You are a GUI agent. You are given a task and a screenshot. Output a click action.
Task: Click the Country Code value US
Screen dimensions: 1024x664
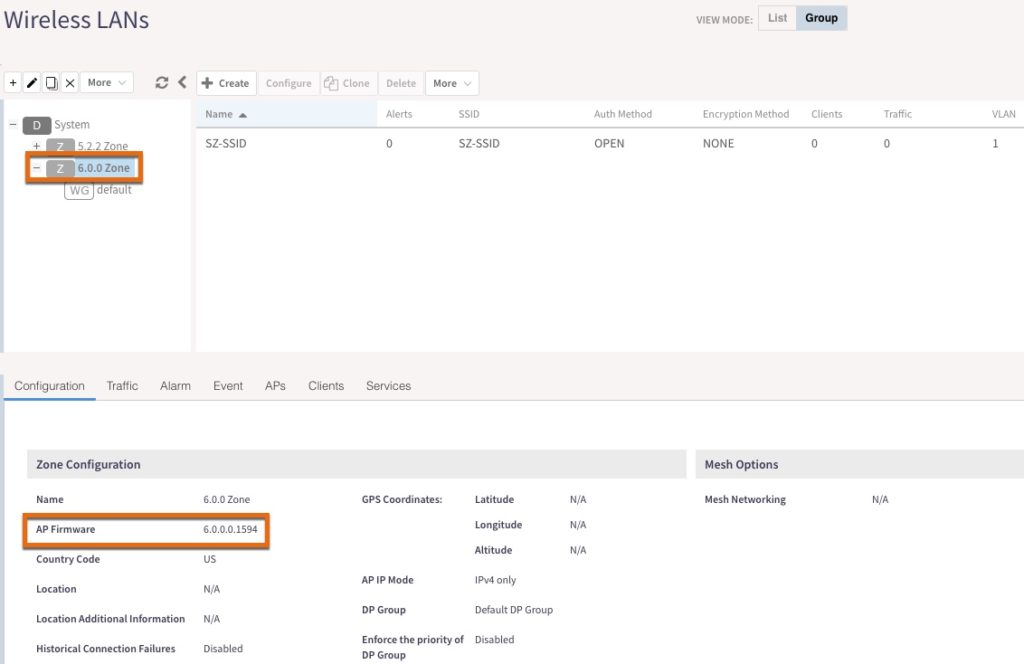pos(210,560)
